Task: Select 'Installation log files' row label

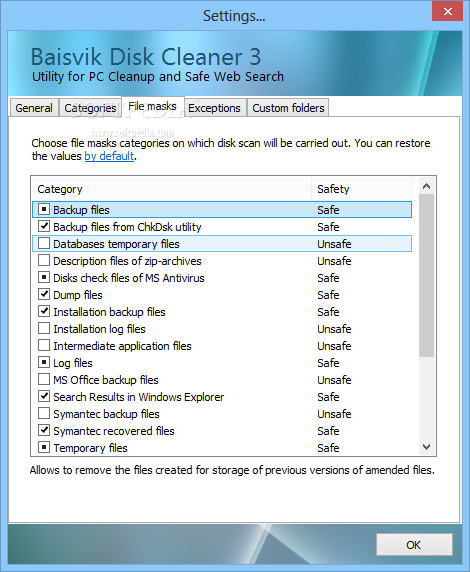Action: [99, 329]
